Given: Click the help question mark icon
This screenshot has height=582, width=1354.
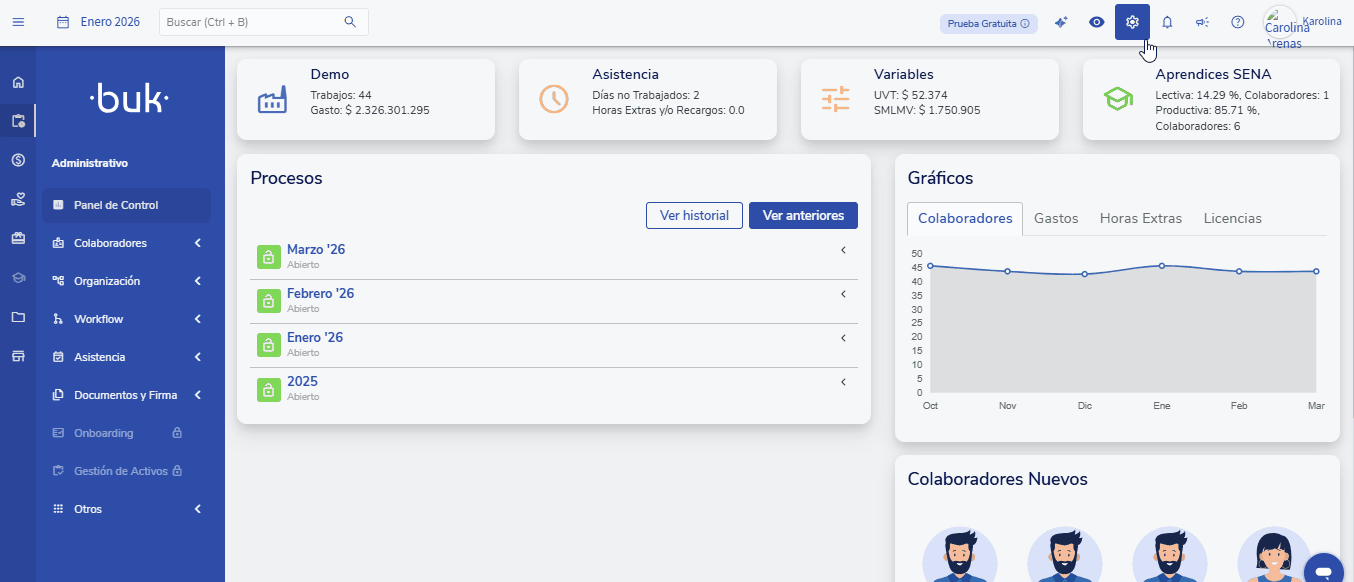Looking at the screenshot, I should (x=1237, y=22).
